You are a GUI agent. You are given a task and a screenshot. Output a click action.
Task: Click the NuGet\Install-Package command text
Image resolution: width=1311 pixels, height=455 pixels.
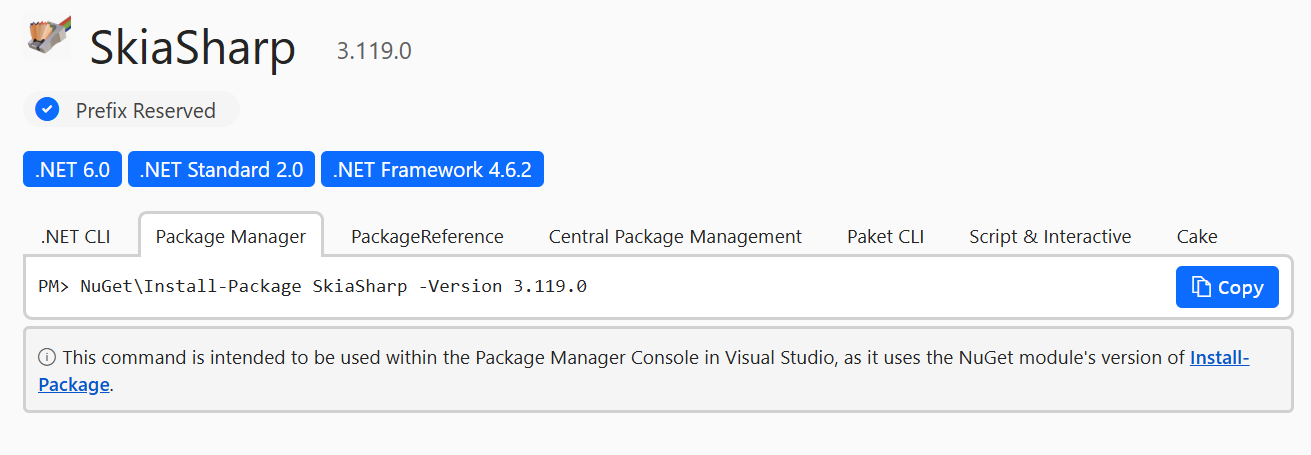(x=333, y=287)
